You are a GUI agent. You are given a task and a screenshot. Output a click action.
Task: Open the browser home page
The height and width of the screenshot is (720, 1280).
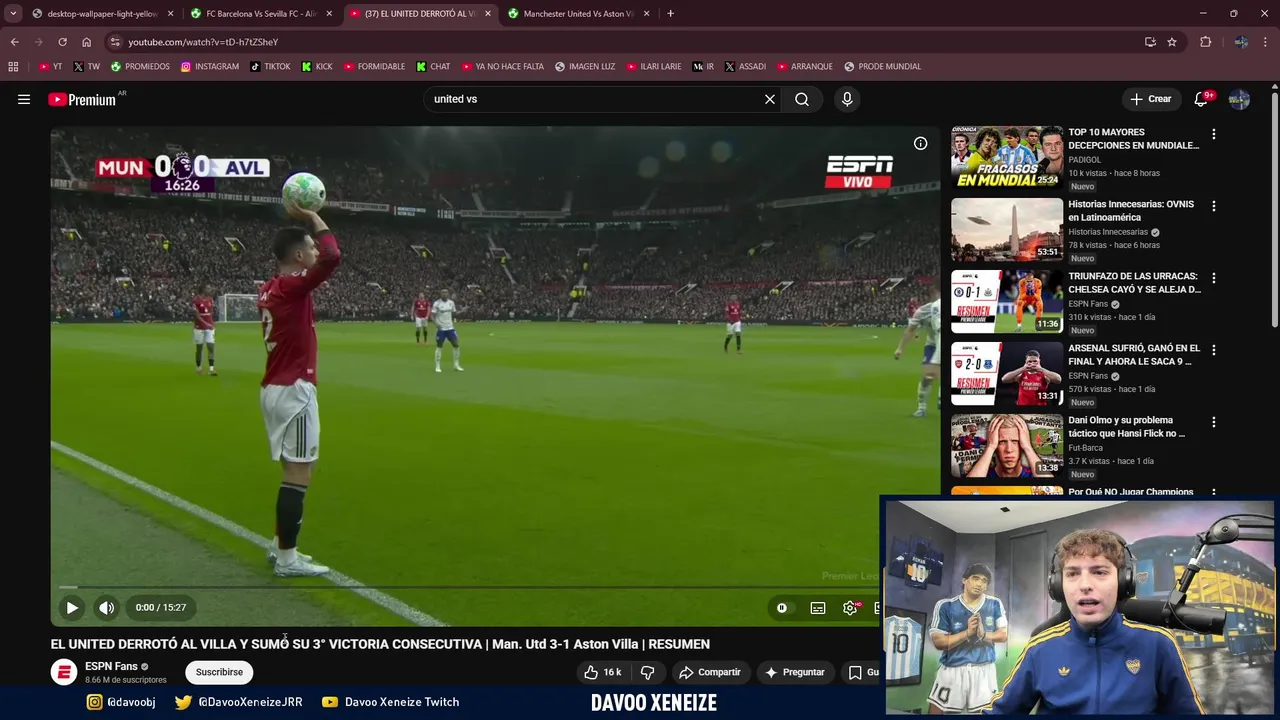[x=86, y=42]
